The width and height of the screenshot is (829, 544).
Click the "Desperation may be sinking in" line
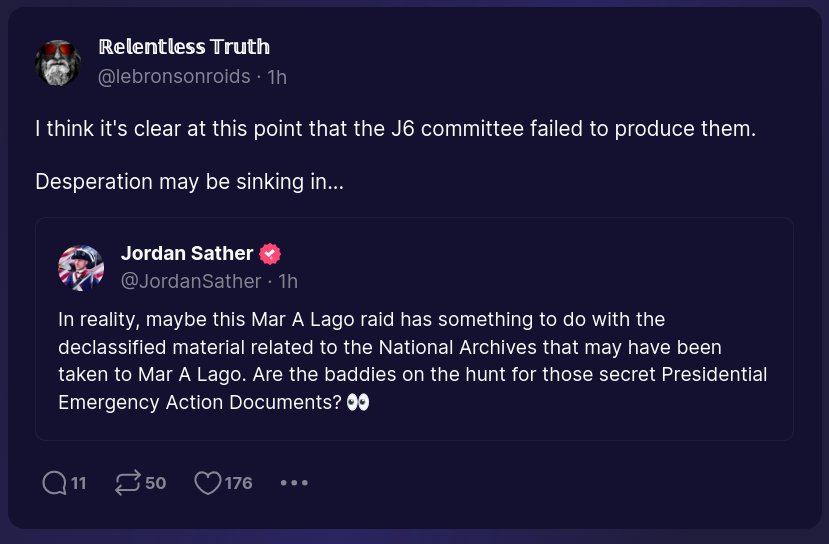point(189,182)
